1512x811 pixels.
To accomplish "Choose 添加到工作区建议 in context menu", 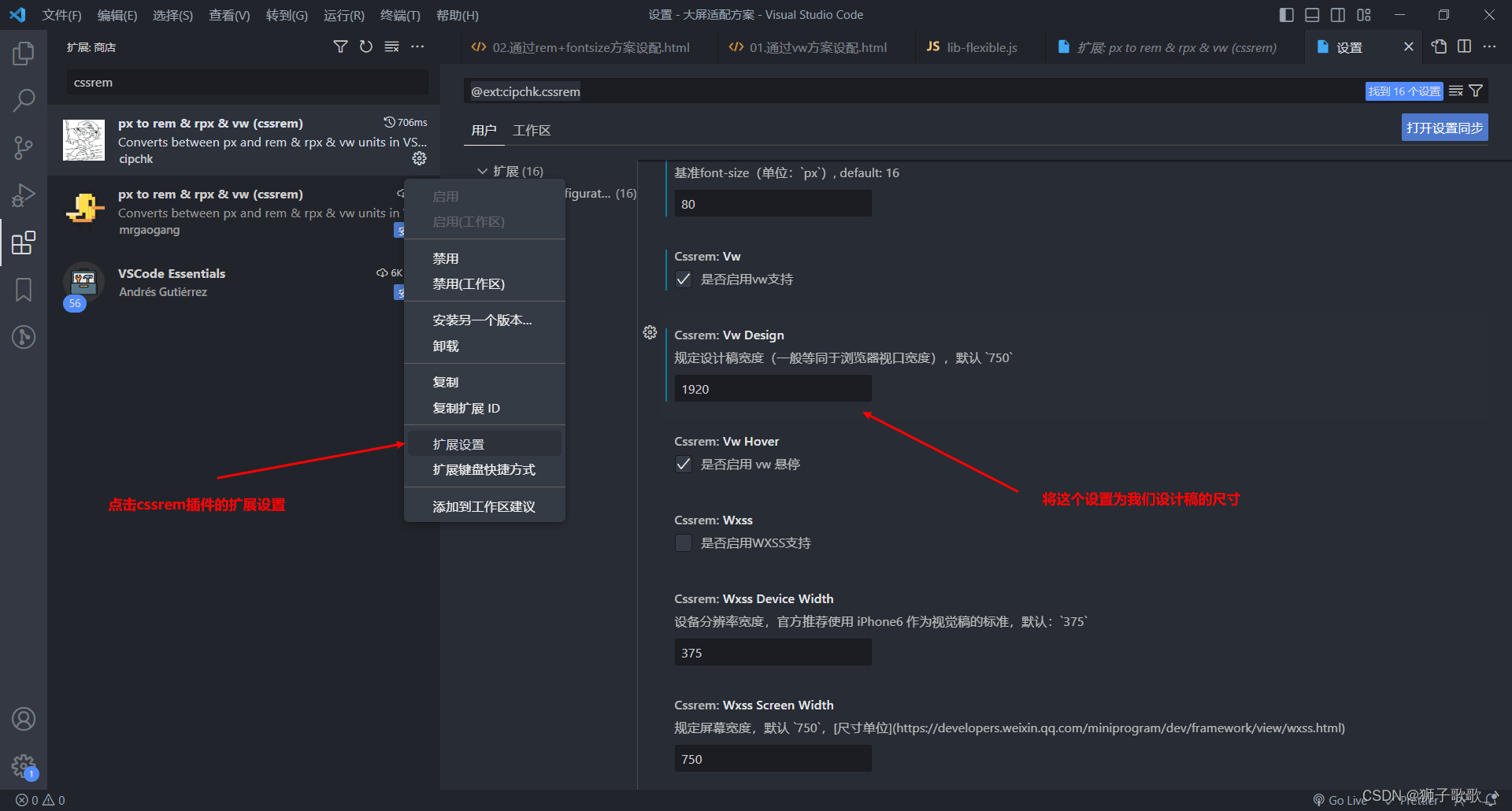I will pyautogui.click(x=484, y=506).
